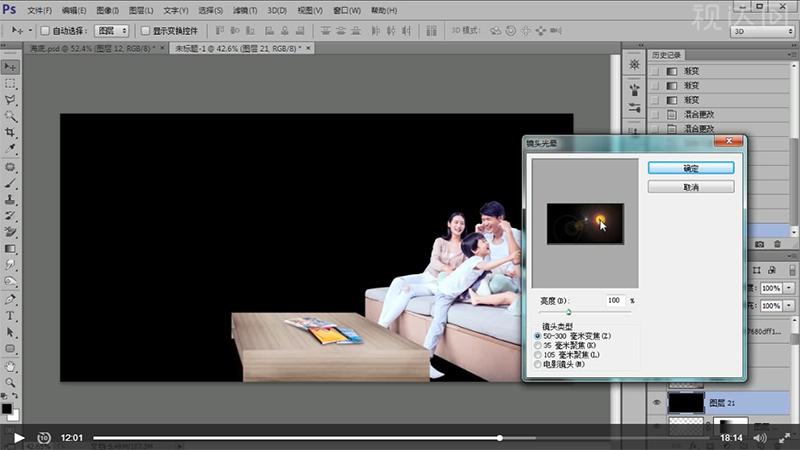Toggle the 显示变换控件 checkbox
800x450 pixels.
pos(145,31)
